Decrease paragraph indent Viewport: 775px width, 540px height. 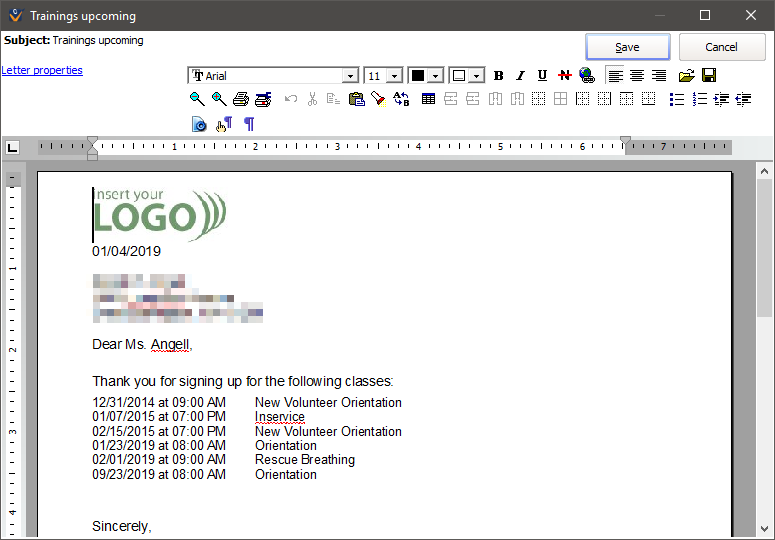743,99
